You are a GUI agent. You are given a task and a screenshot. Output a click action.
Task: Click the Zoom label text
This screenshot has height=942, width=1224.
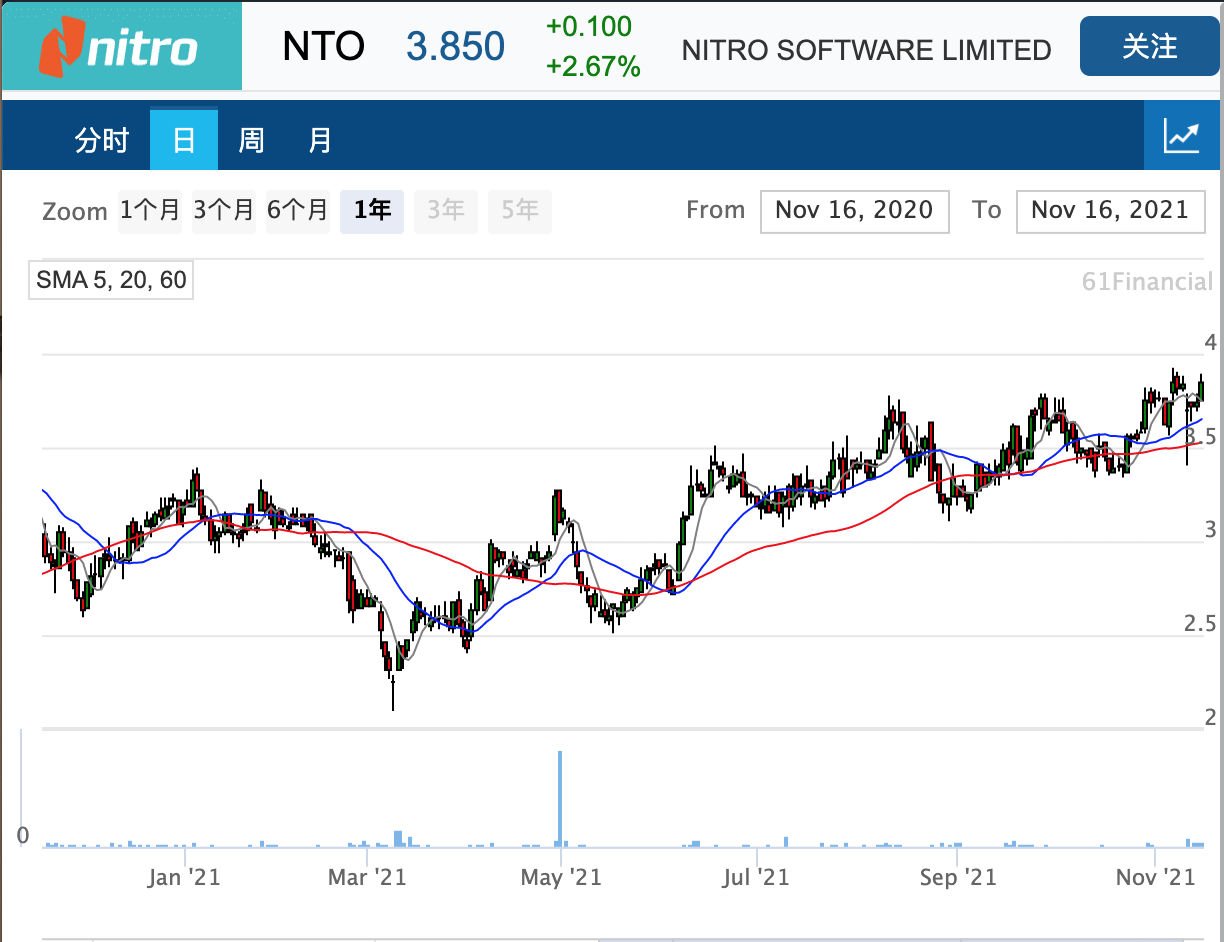[75, 212]
